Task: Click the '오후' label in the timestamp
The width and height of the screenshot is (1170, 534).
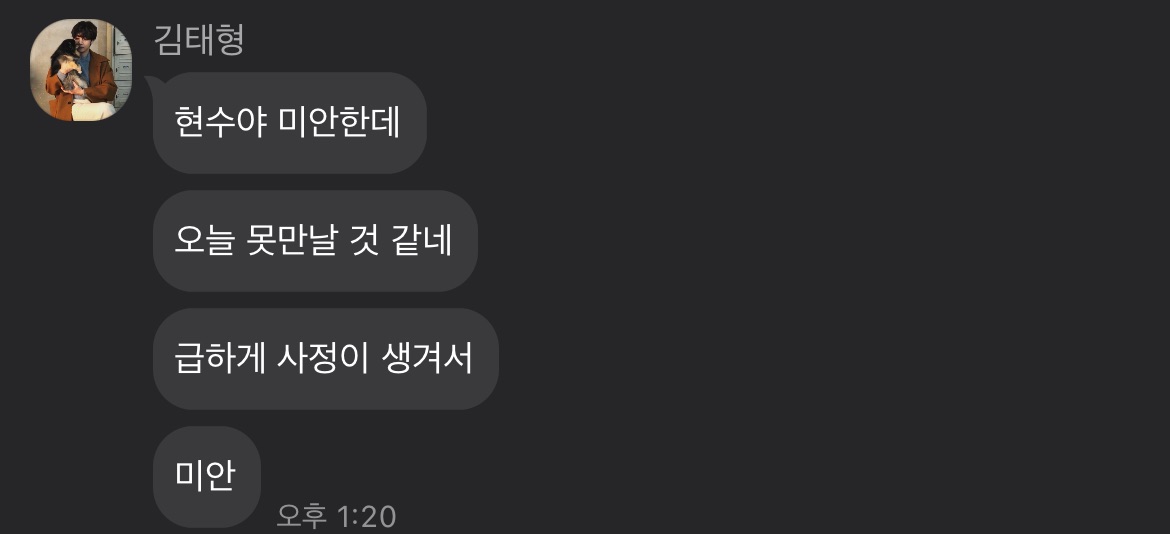Action: tap(301, 516)
